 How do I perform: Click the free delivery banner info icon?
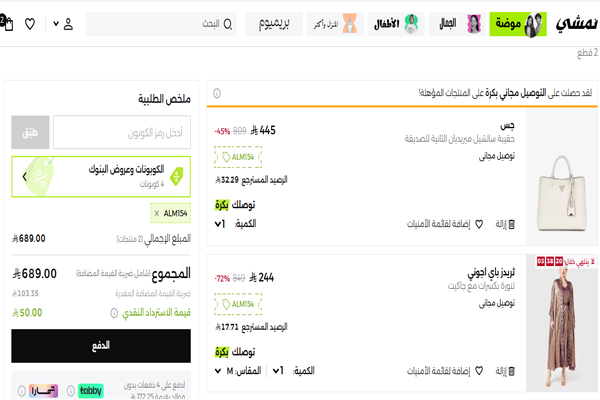click(217, 93)
